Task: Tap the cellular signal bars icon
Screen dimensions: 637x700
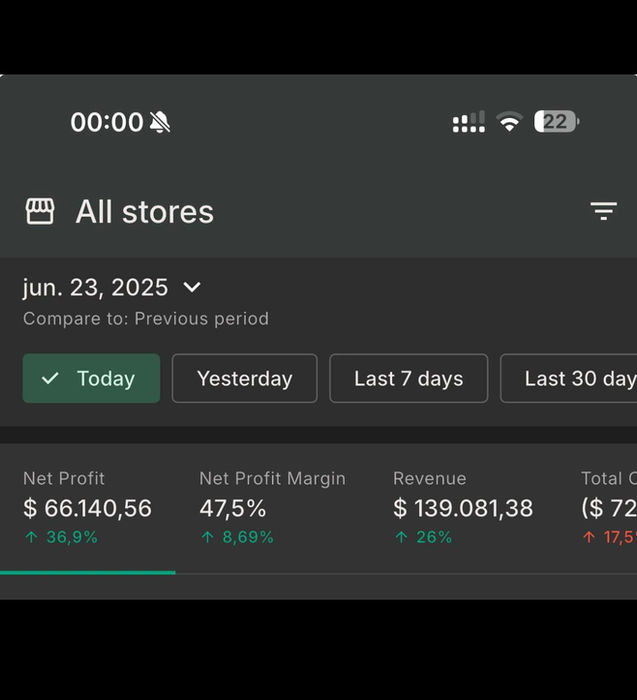Action: click(x=469, y=122)
